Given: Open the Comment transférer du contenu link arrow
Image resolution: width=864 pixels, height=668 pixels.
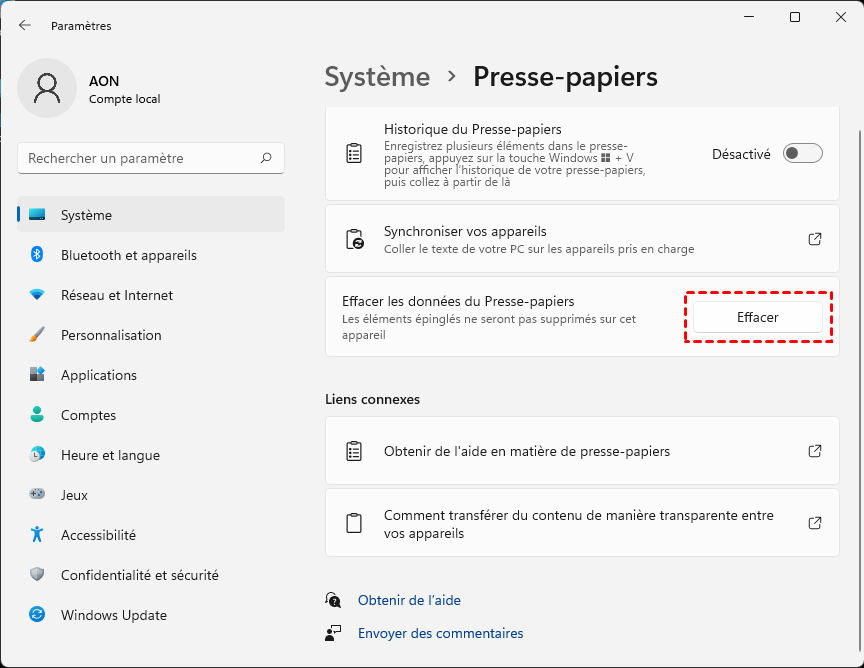Looking at the screenshot, I should pos(815,523).
